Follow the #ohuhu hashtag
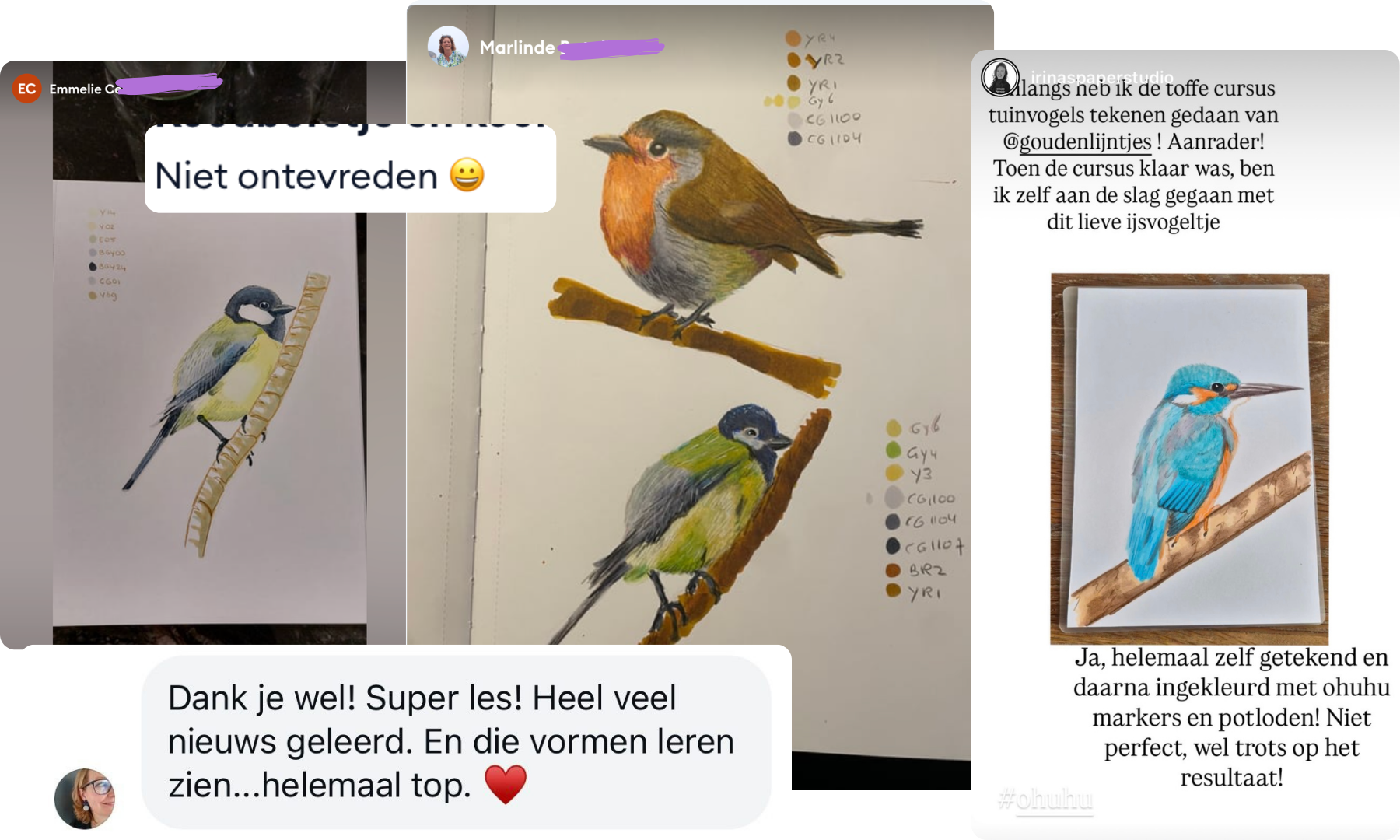Screen dimensions: 1400x840 (1045, 799)
